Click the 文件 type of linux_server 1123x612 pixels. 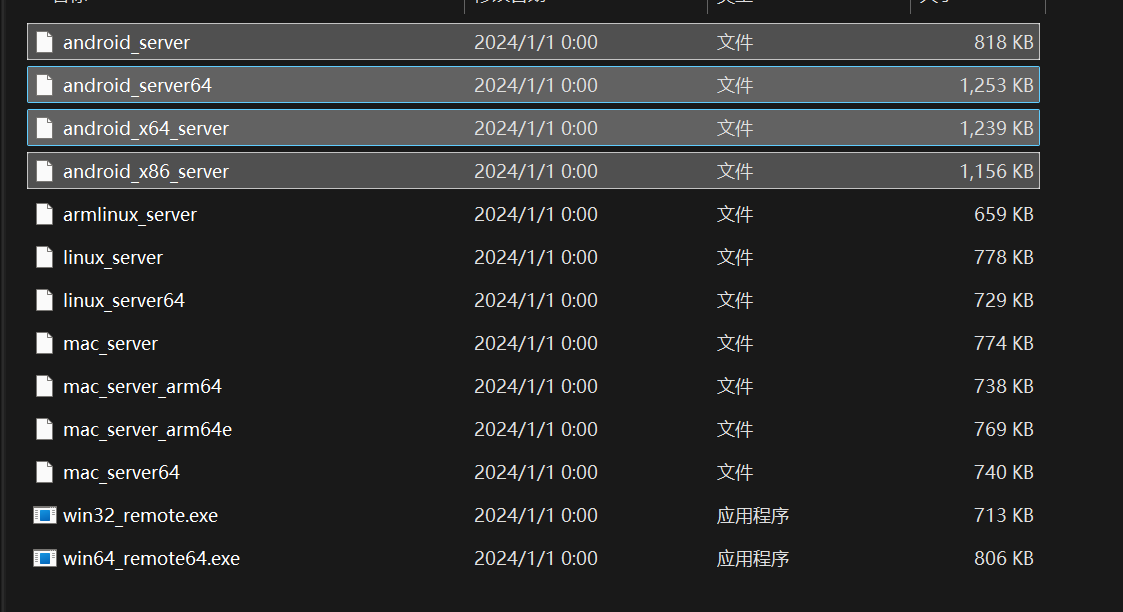tap(735, 258)
